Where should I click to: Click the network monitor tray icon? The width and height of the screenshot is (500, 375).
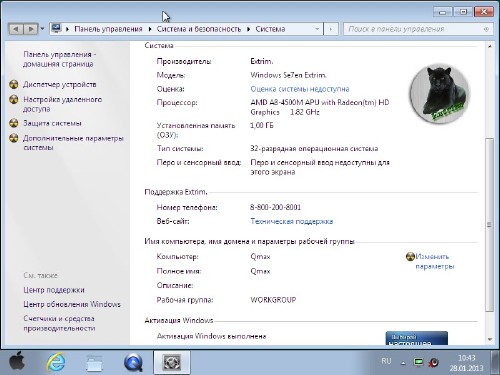click(418, 362)
